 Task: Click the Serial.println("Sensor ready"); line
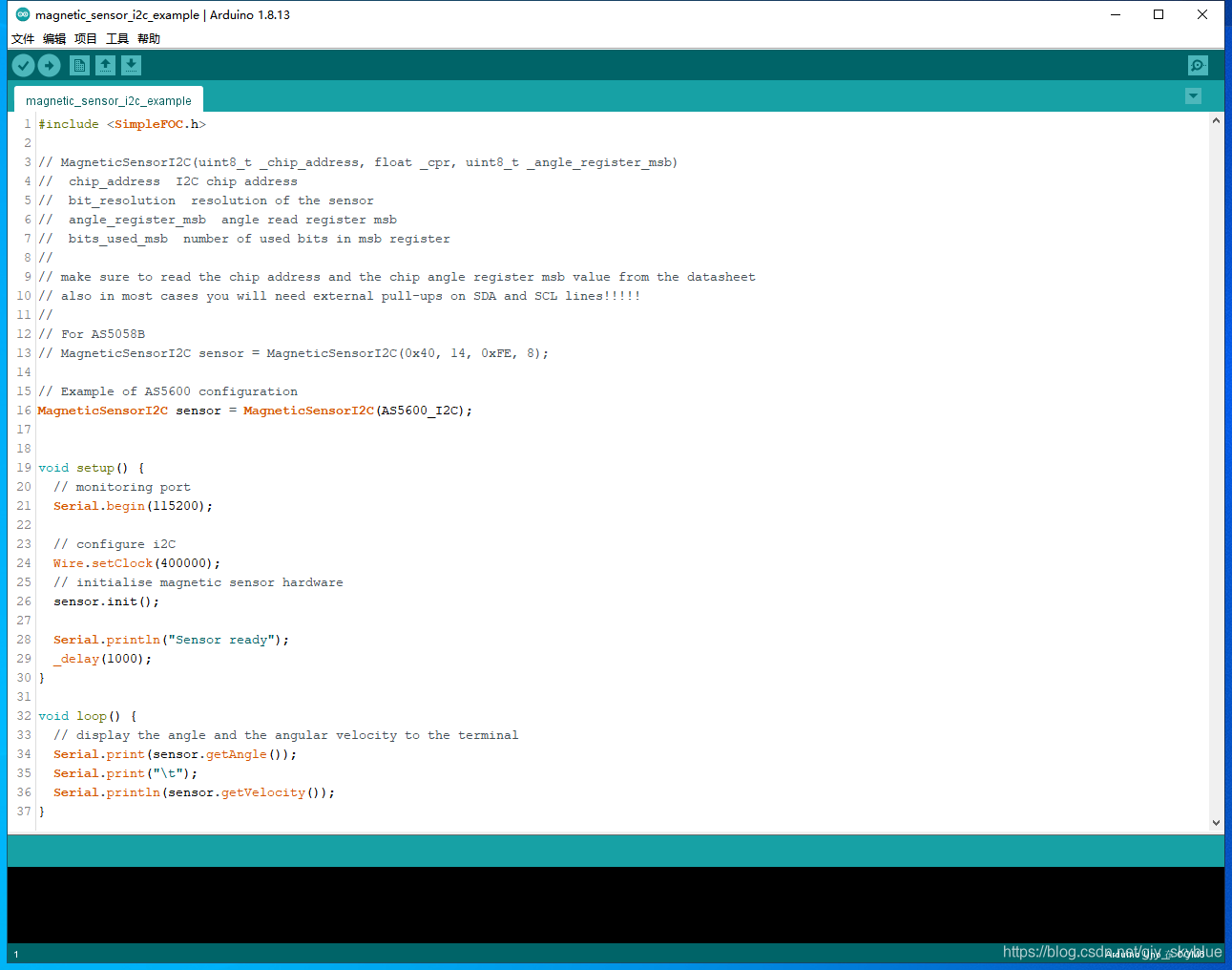pyautogui.click(x=171, y=640)
